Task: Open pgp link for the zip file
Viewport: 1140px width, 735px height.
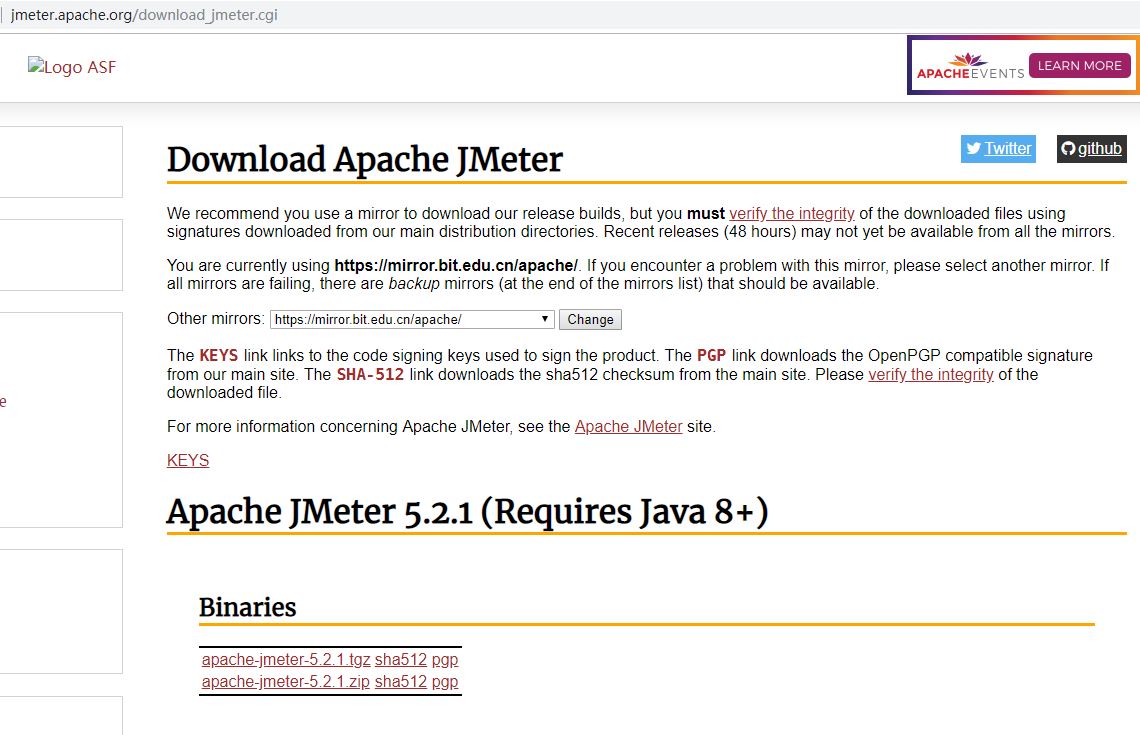Action: pos(445,681)
